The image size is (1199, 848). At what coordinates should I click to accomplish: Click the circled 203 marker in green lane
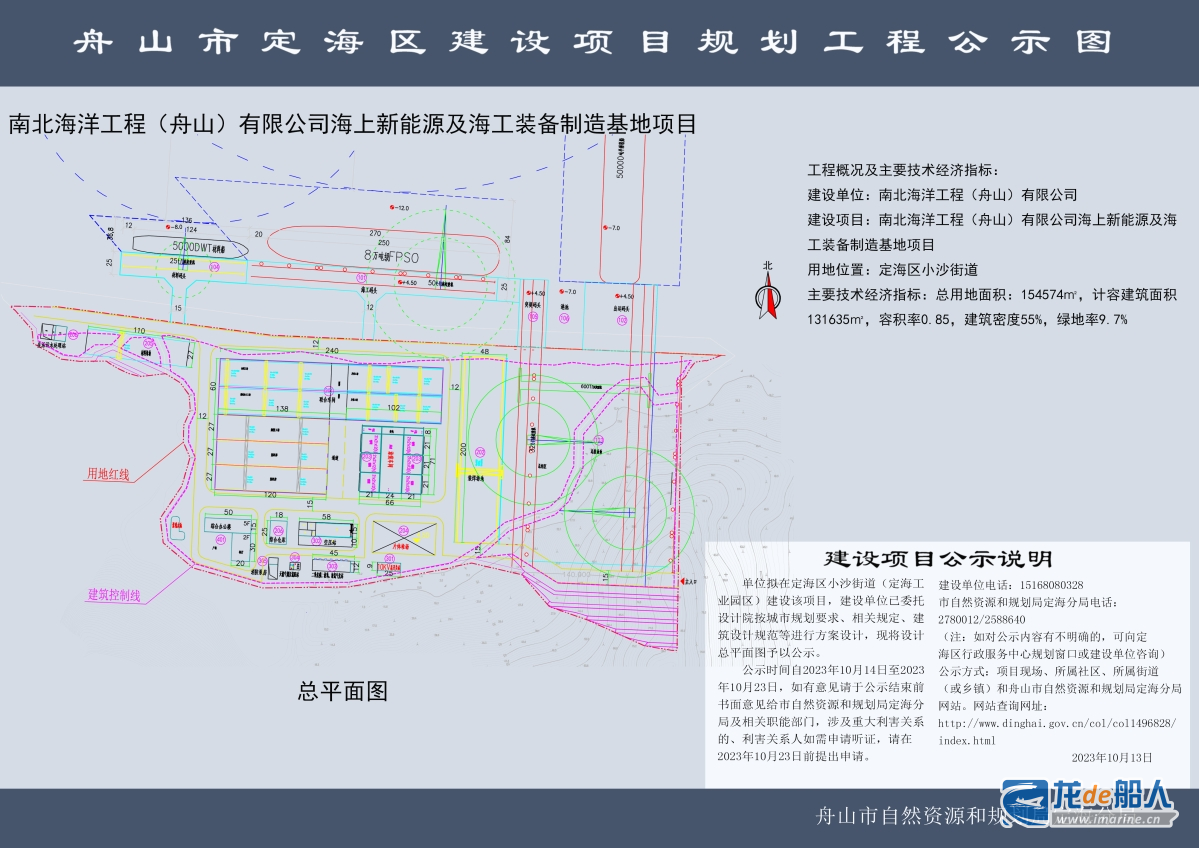(x=478, y=453)
